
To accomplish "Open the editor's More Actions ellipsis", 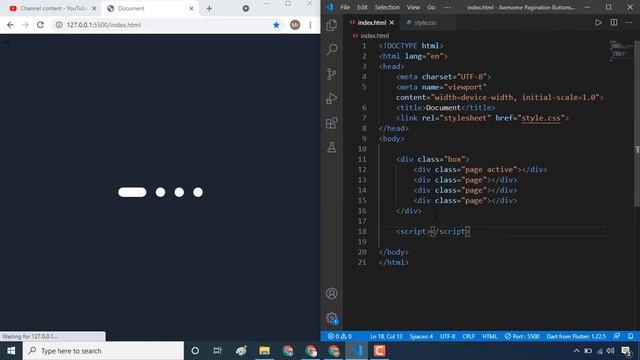I will click(x=629, y=22).
